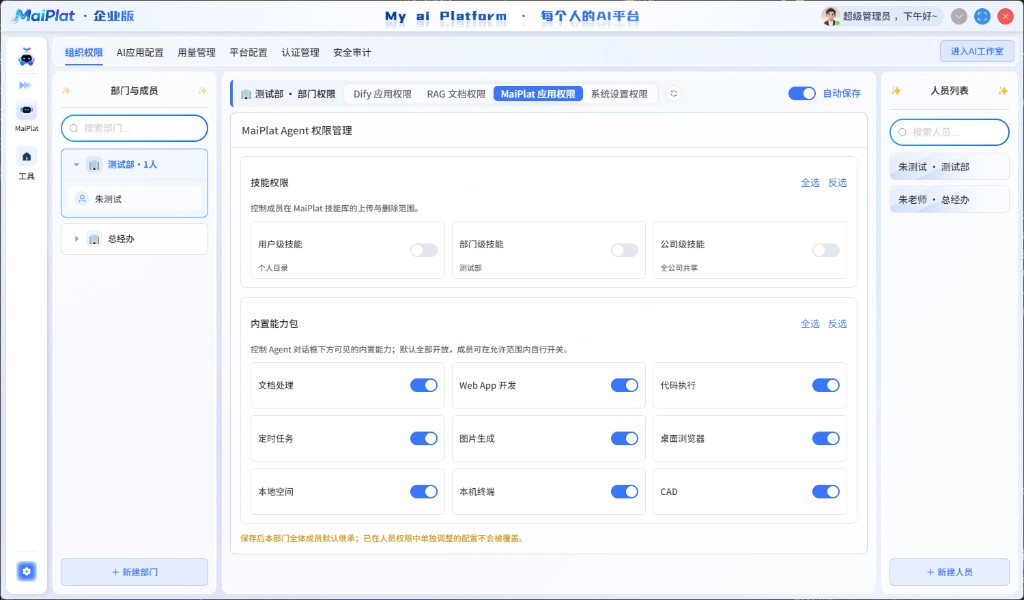Click the blue fullscreen window icon

(x=982, y=16)
